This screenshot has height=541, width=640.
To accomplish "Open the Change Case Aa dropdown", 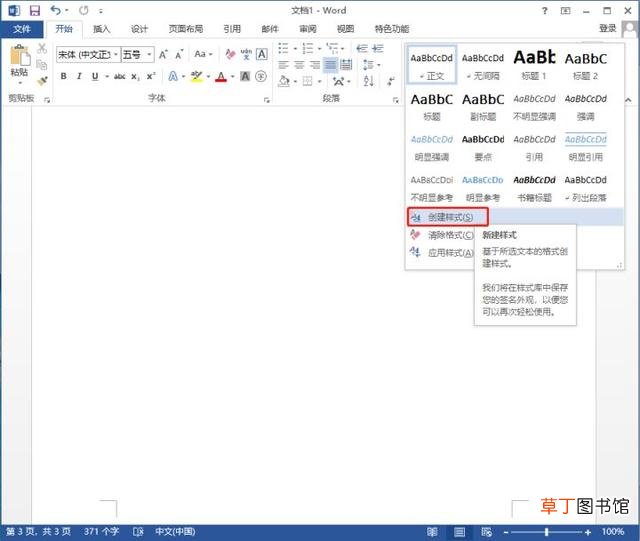I will tap(203, 54).
